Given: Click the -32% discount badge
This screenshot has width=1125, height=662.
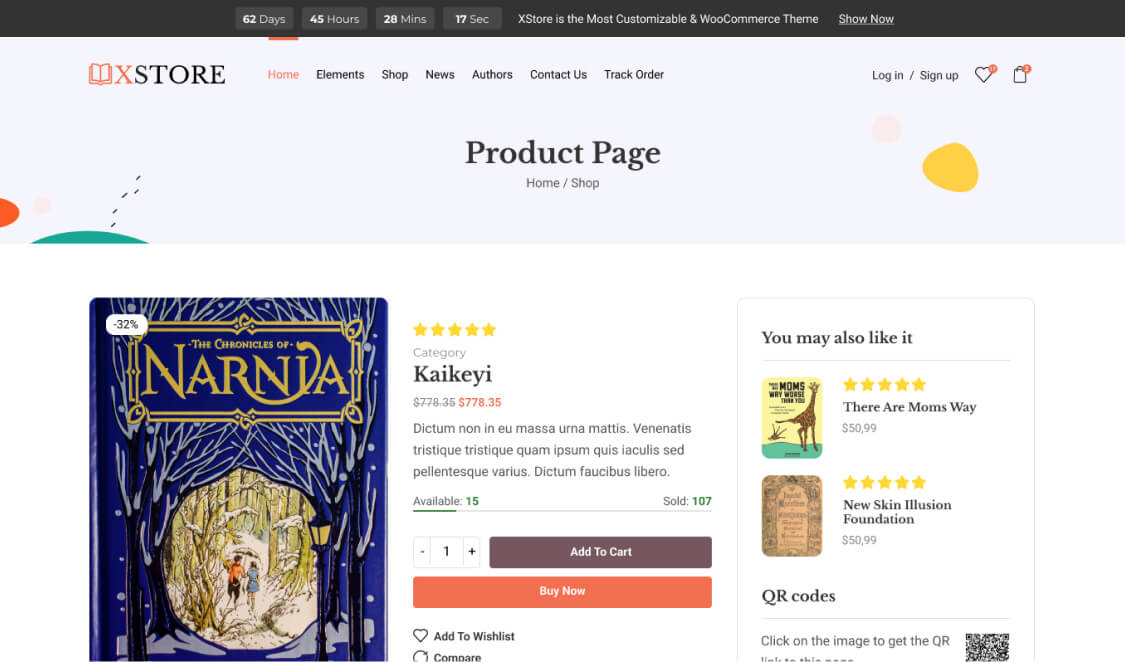Looking at the screenshot, I should click(126, 325).
